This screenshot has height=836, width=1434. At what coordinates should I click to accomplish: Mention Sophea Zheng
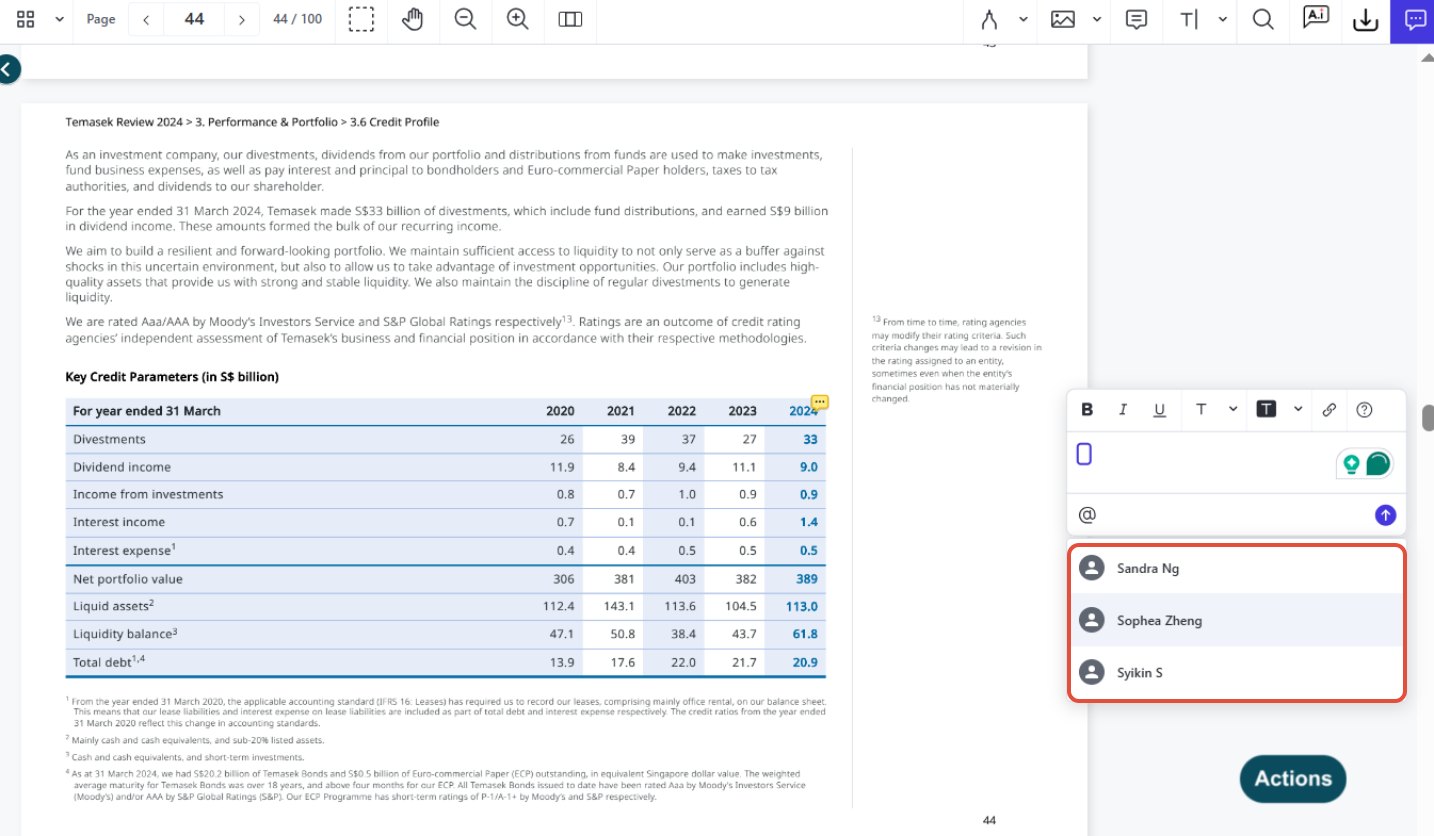(x=1237, y=620)
